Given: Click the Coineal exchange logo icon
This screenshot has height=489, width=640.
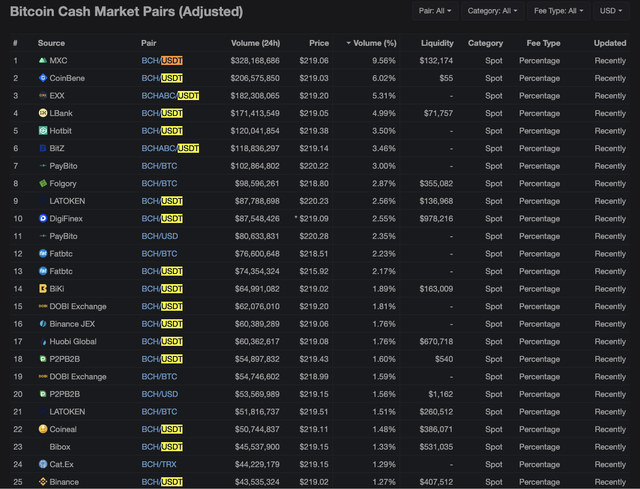Looking at the screenshot, I should click(42, 429).
